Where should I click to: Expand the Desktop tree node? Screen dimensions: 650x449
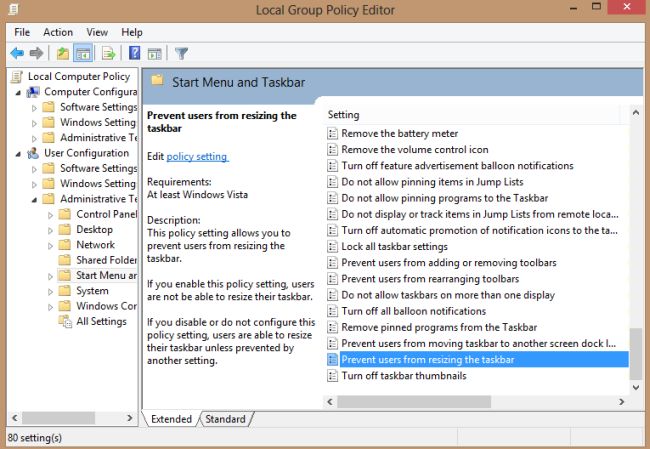coord(50,231)
